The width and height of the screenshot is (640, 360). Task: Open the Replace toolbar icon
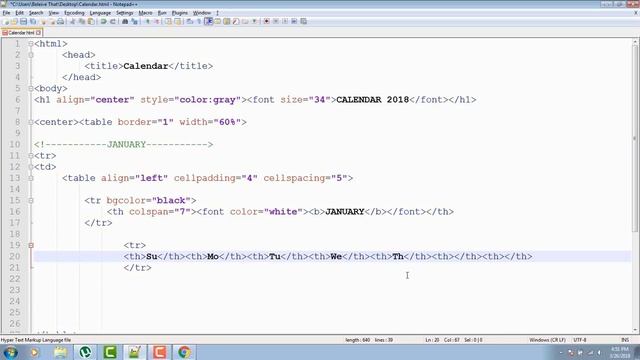(x=134, y=21)
